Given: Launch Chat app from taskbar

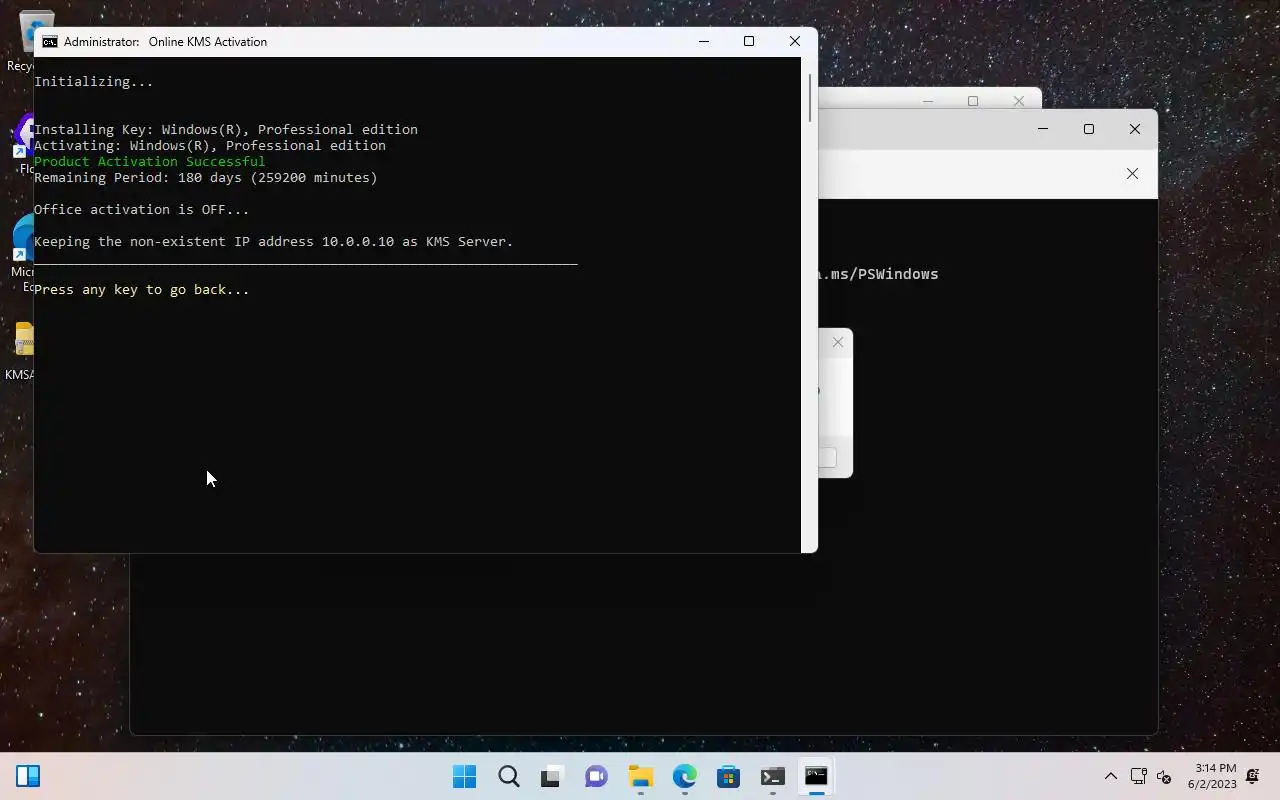Looking at the screenshot, I should (x=597, y=776).
